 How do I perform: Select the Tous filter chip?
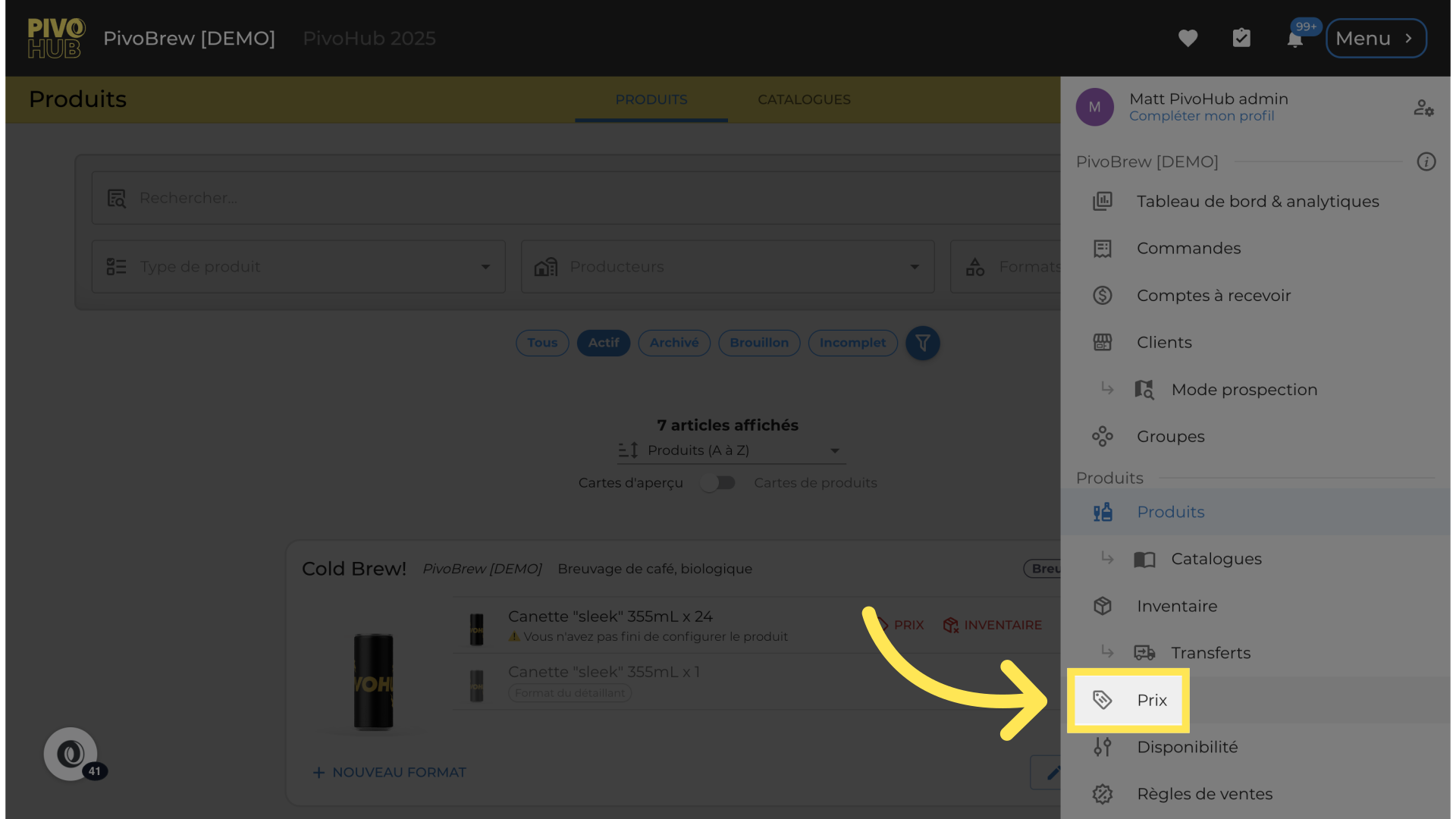[x=542, y=343]
